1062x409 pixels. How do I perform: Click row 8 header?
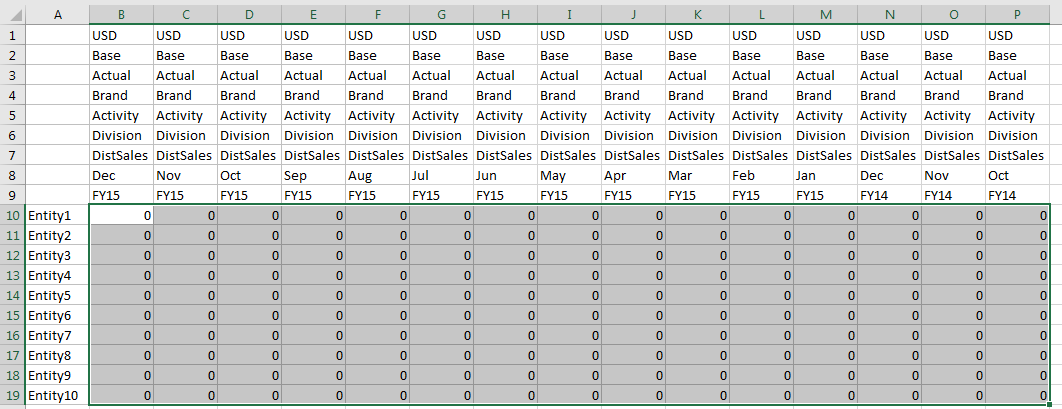tap(12, 175)
